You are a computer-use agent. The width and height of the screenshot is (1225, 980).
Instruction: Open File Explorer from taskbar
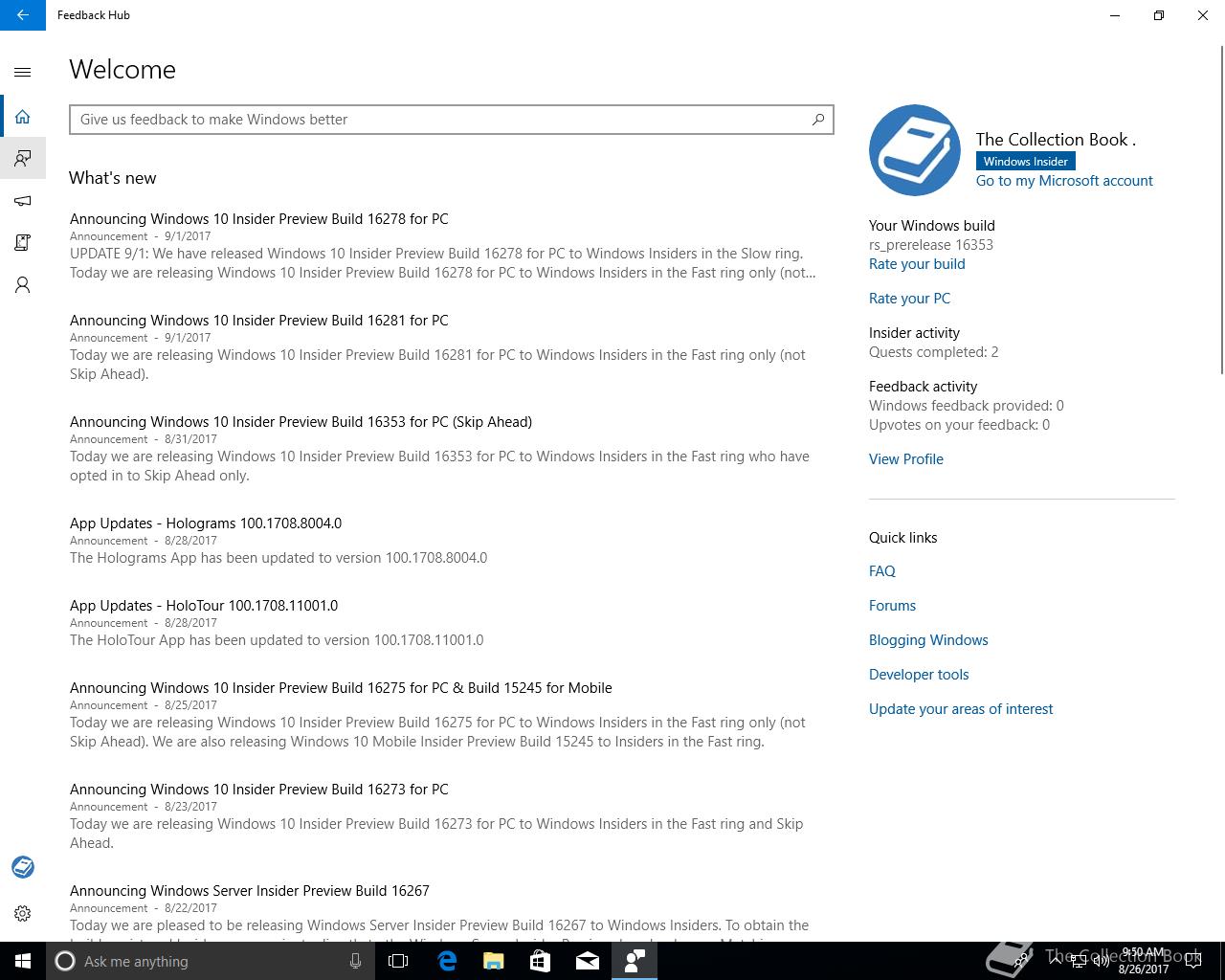(x=494, y=961)
